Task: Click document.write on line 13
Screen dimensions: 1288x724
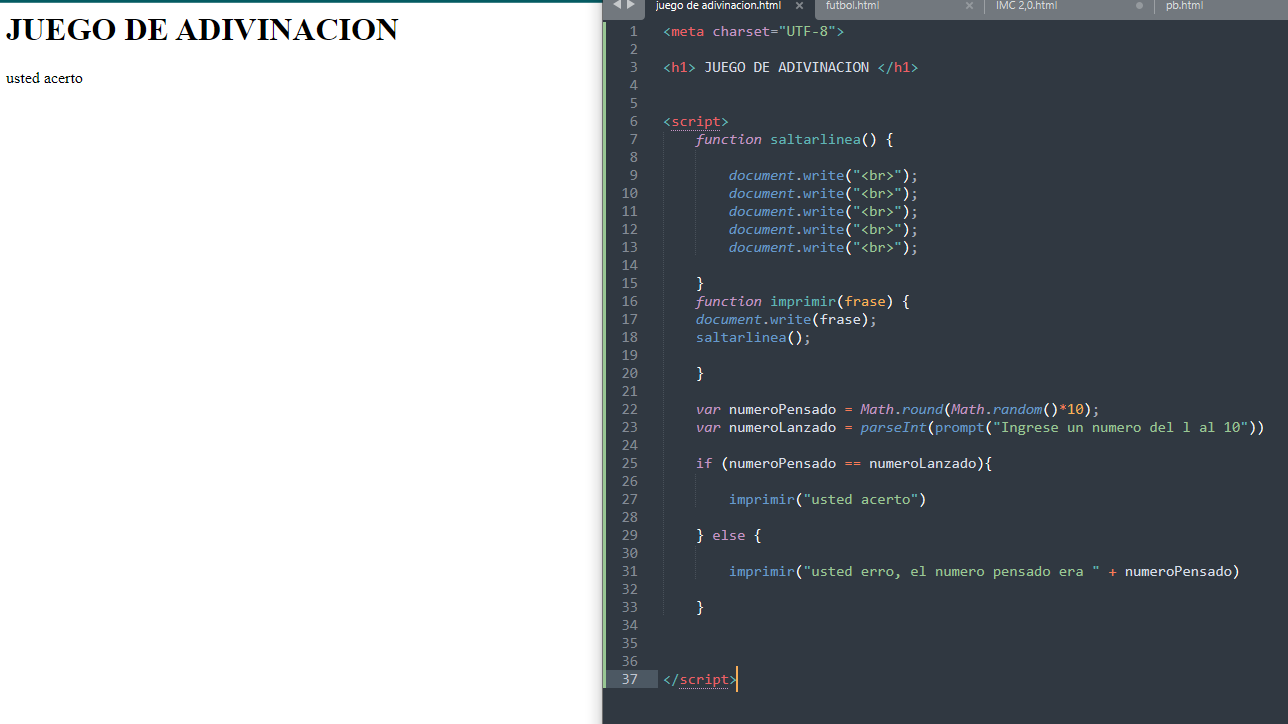Action: point(823,247)
